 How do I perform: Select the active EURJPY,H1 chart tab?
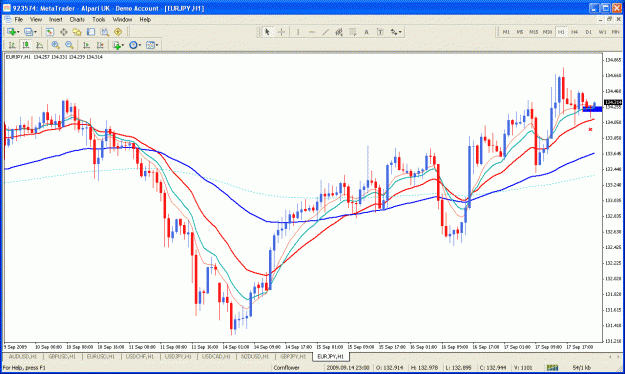(330, 356)
